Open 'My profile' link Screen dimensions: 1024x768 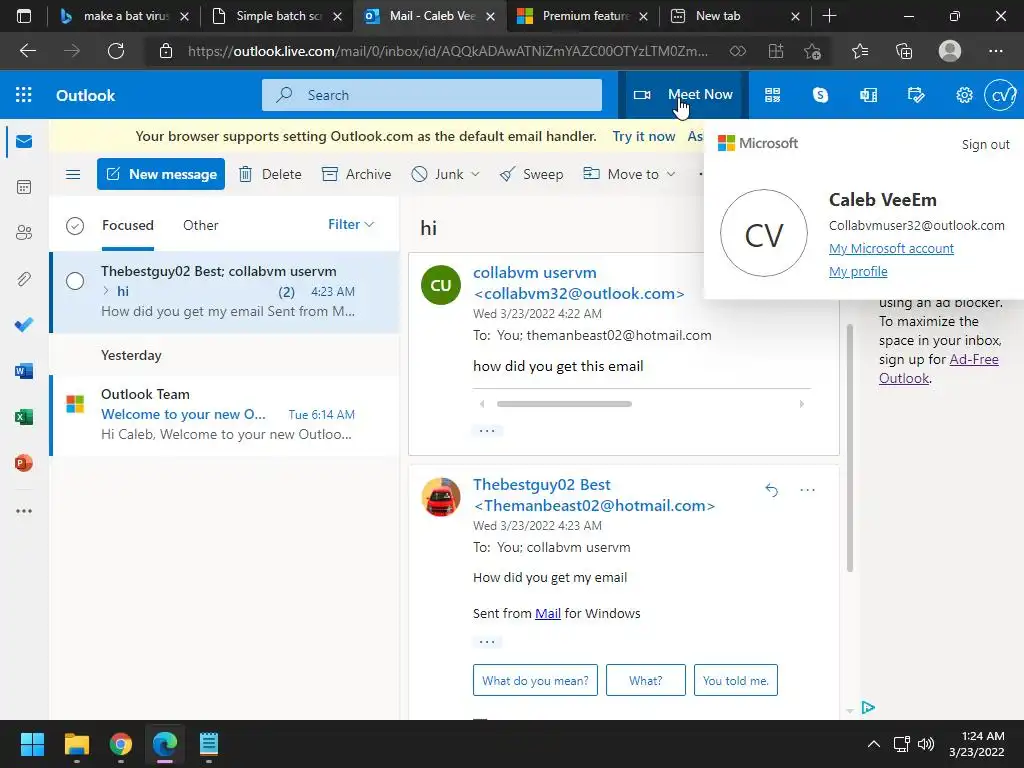[x=857, y=271]
